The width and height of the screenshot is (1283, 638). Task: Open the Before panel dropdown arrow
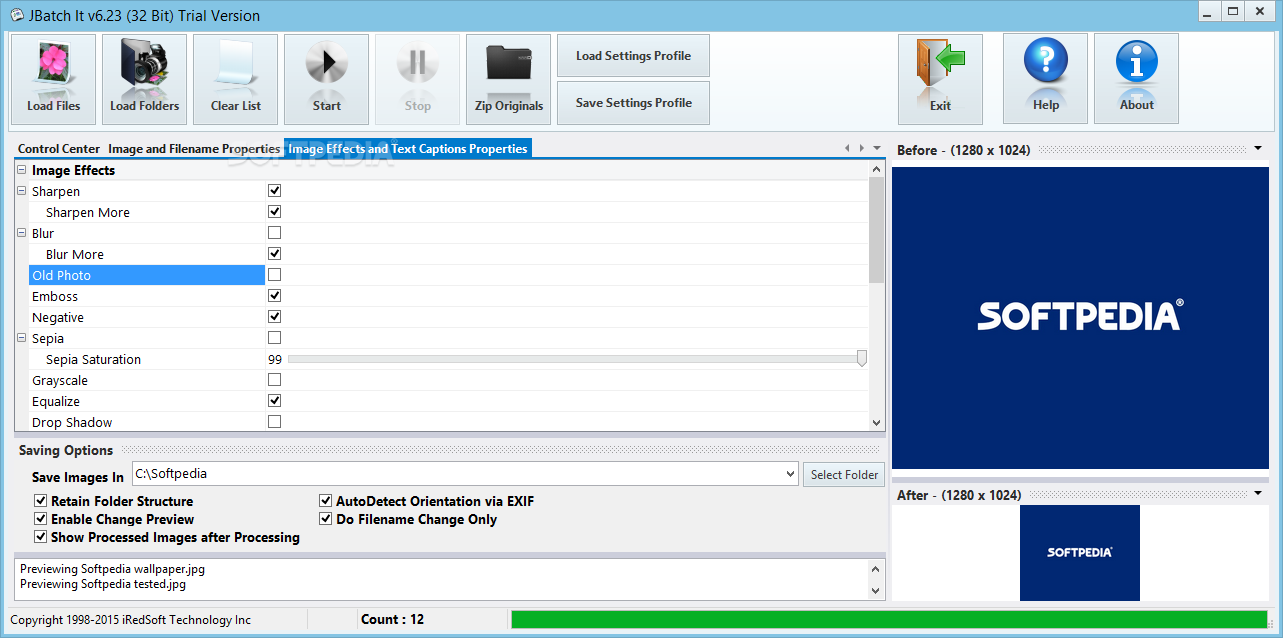1257,149
